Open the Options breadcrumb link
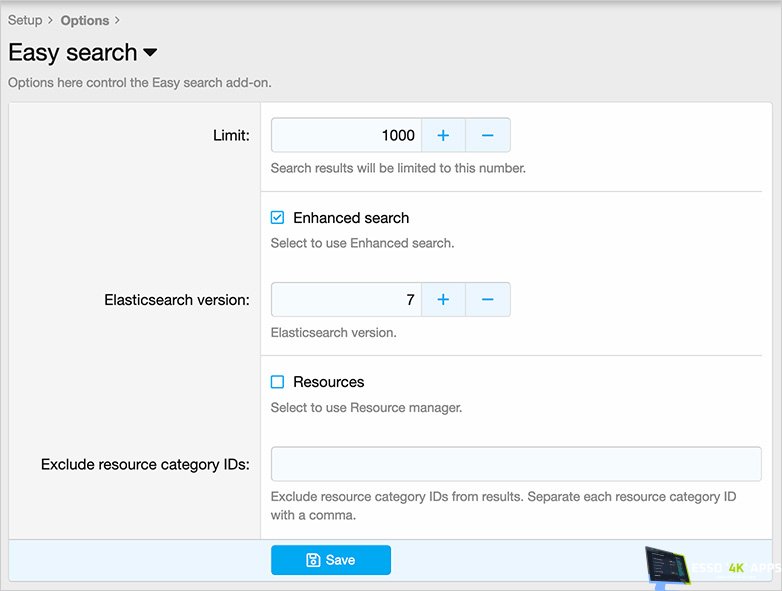 click(x=85, y=20)
